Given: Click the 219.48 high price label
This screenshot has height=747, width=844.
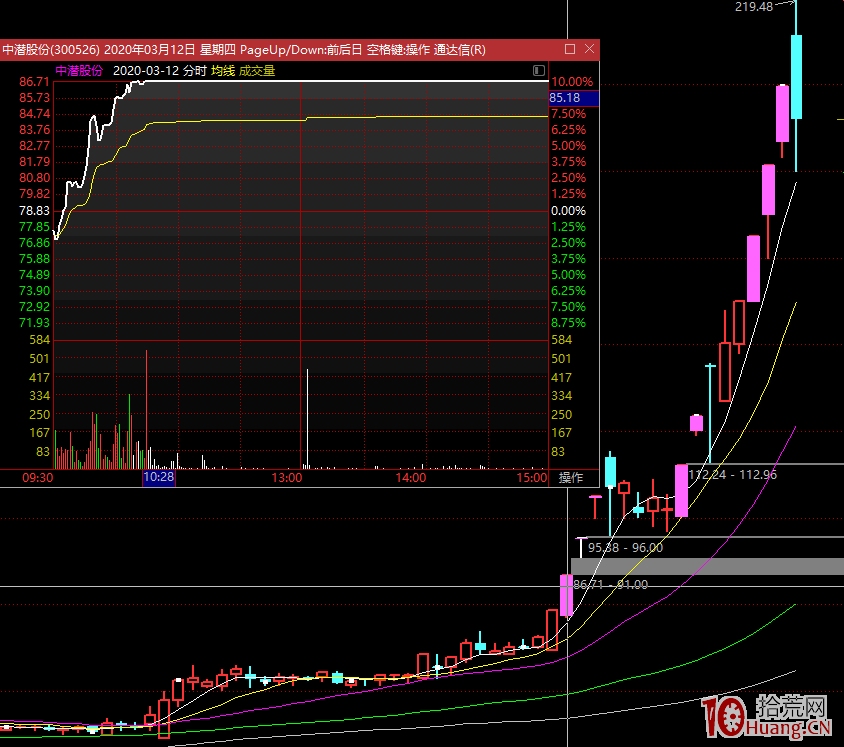Looking at the screenshot, I should point(754,7).
